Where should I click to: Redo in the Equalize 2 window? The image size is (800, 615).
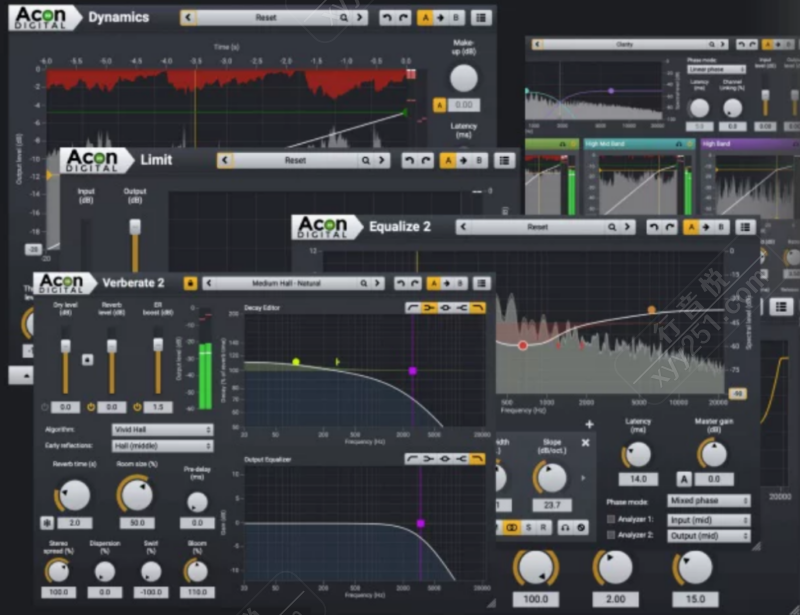click(x=669, y=227)
